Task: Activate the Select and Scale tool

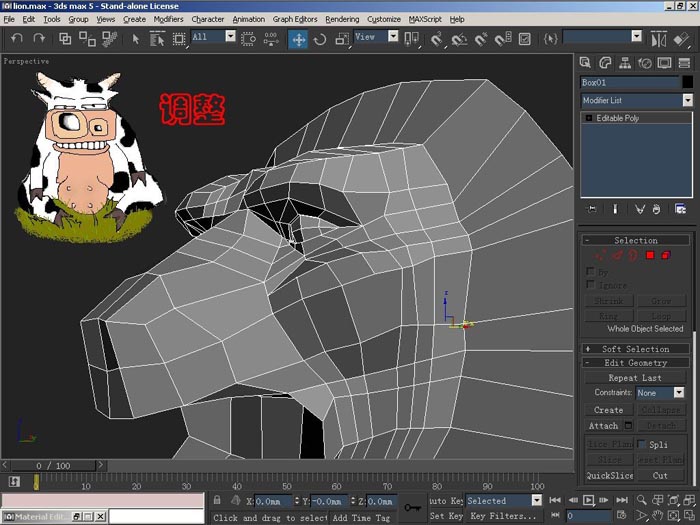Action: point(342,39)
